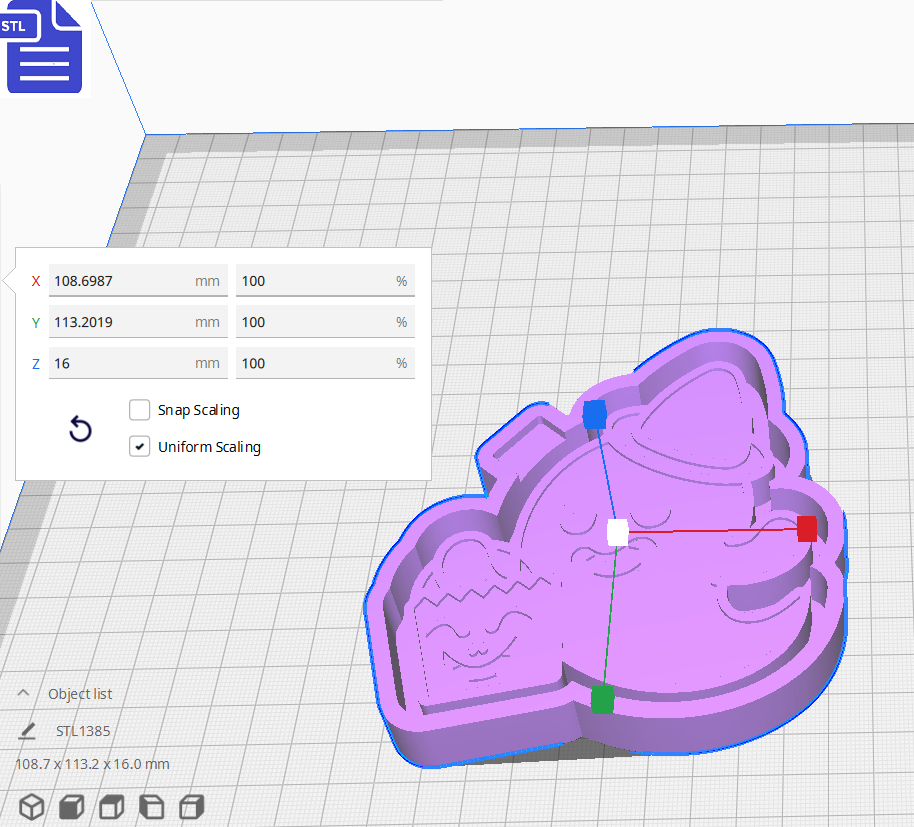This screenshot has width=914, height=827.
Task: Click the STL file icon in the corner
Action: pyautogui.click(x=44, y=46)
